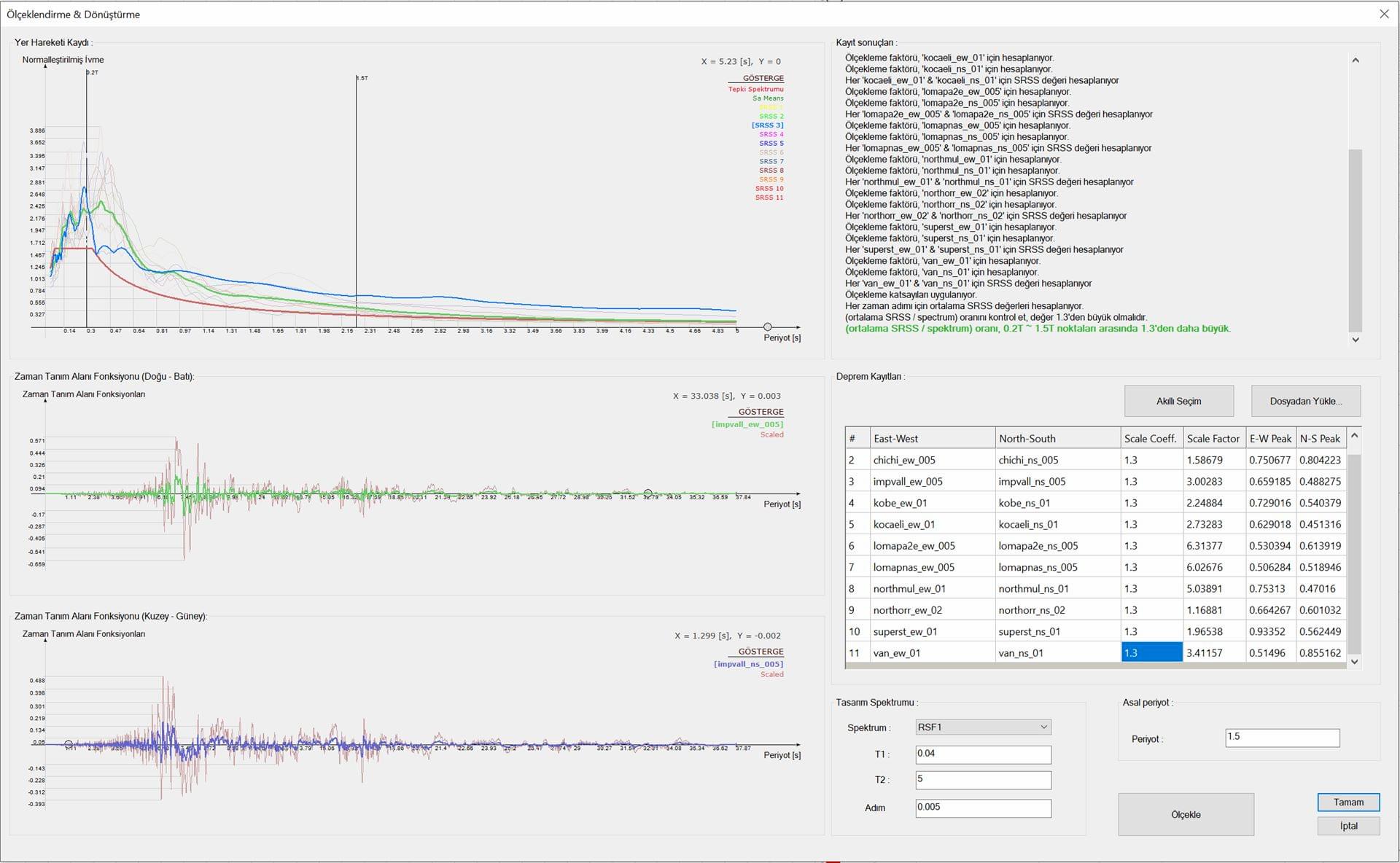Click scroll-down arrow of earthquake records table
Screen dimensions: 1400x863
(1354, 662)
